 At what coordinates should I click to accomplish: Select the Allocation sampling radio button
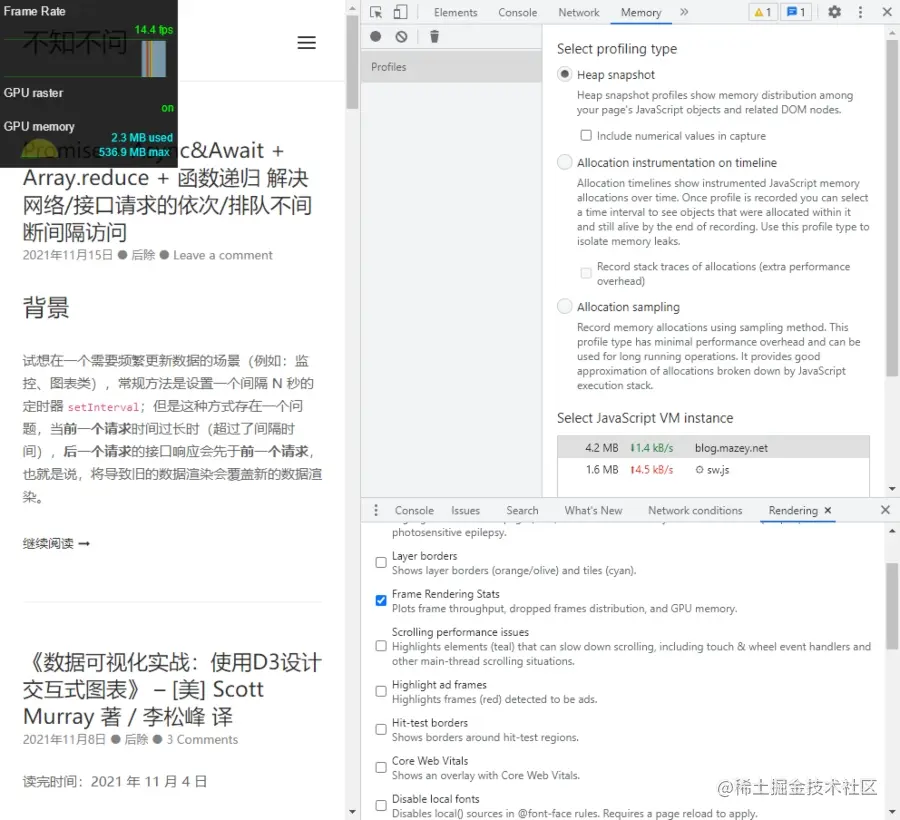coord(565,306)
